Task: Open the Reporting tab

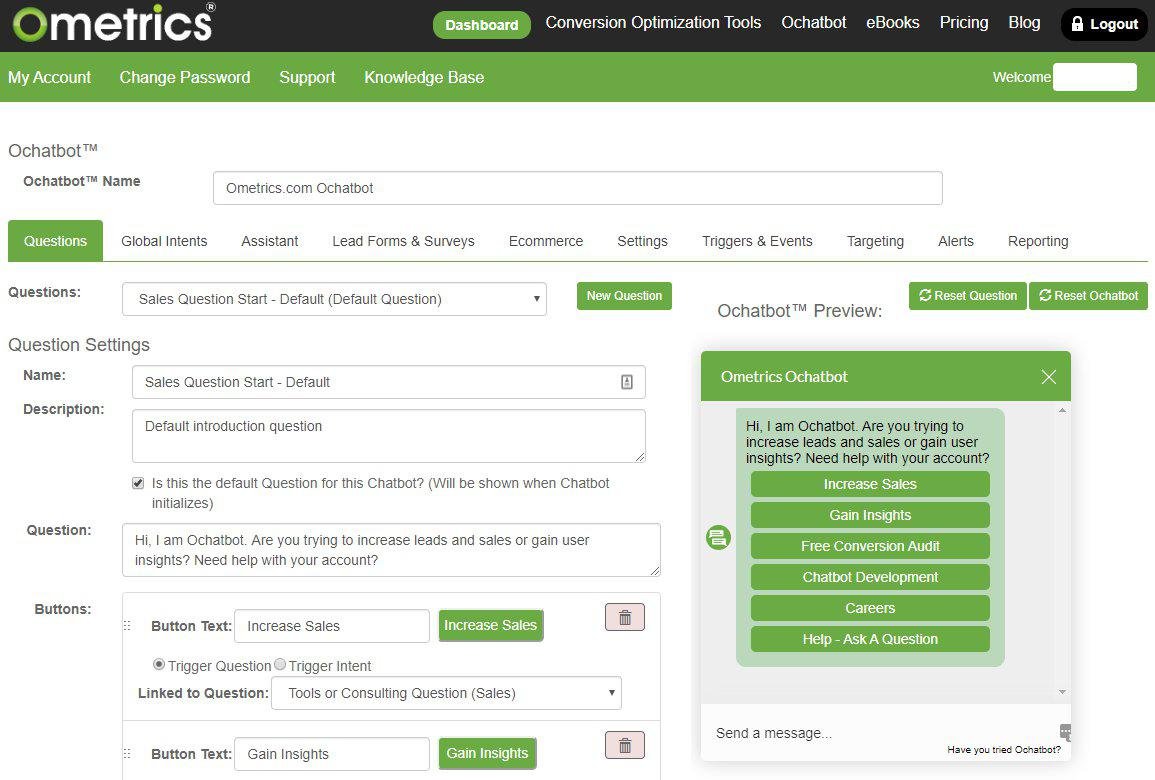Action: (1038, 241)
